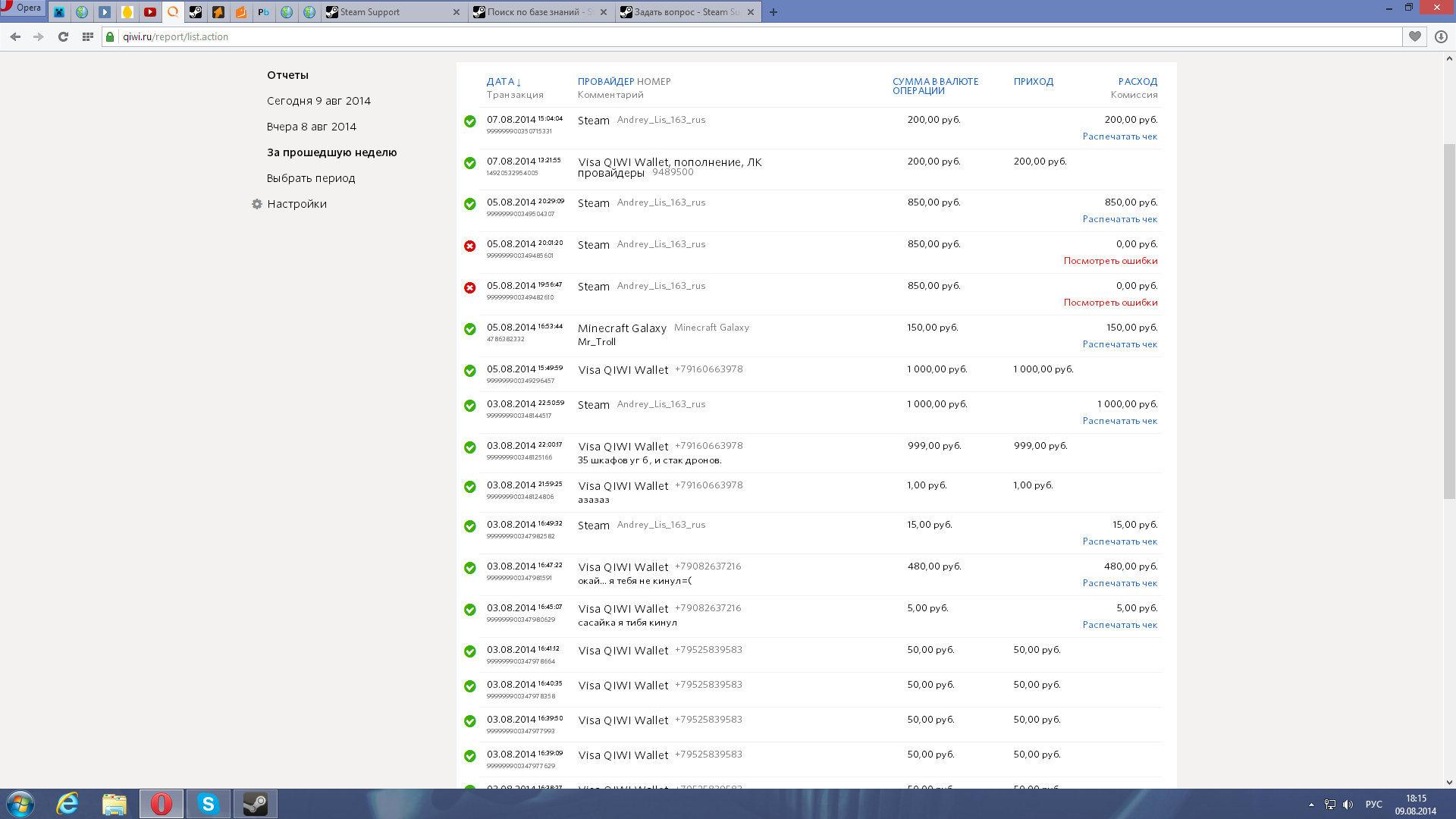Click red error icon of 19:56 Steam row
The width and height of the screenshot is (1456, 819).
(470, 287)
